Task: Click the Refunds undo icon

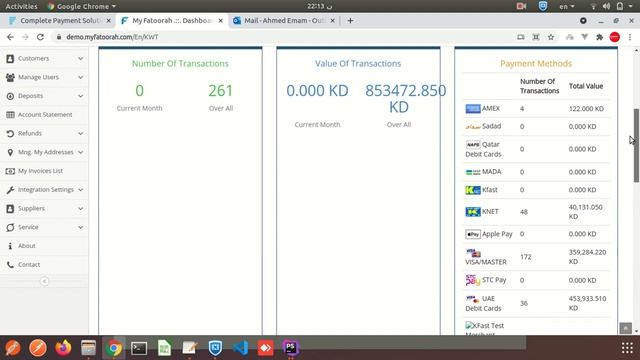Action: [x=10, y=133]
